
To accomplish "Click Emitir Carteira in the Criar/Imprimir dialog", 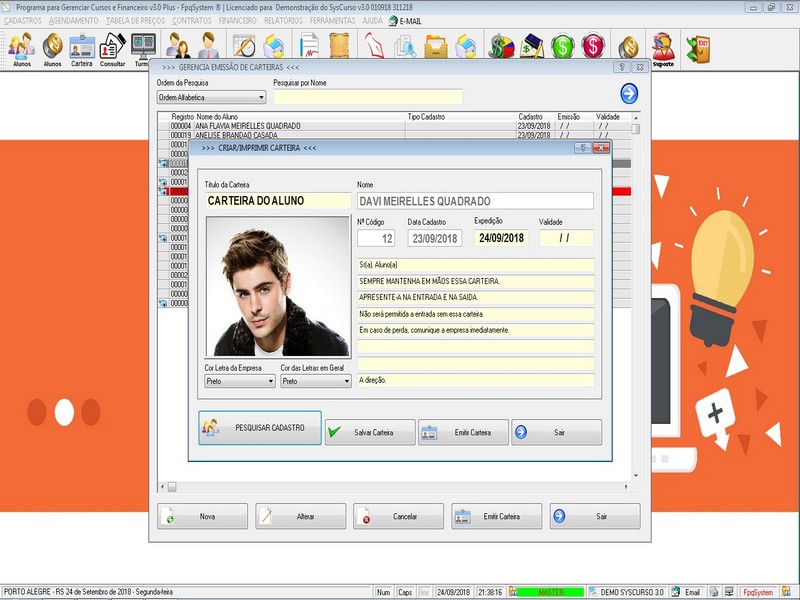I will coord(463,432).
